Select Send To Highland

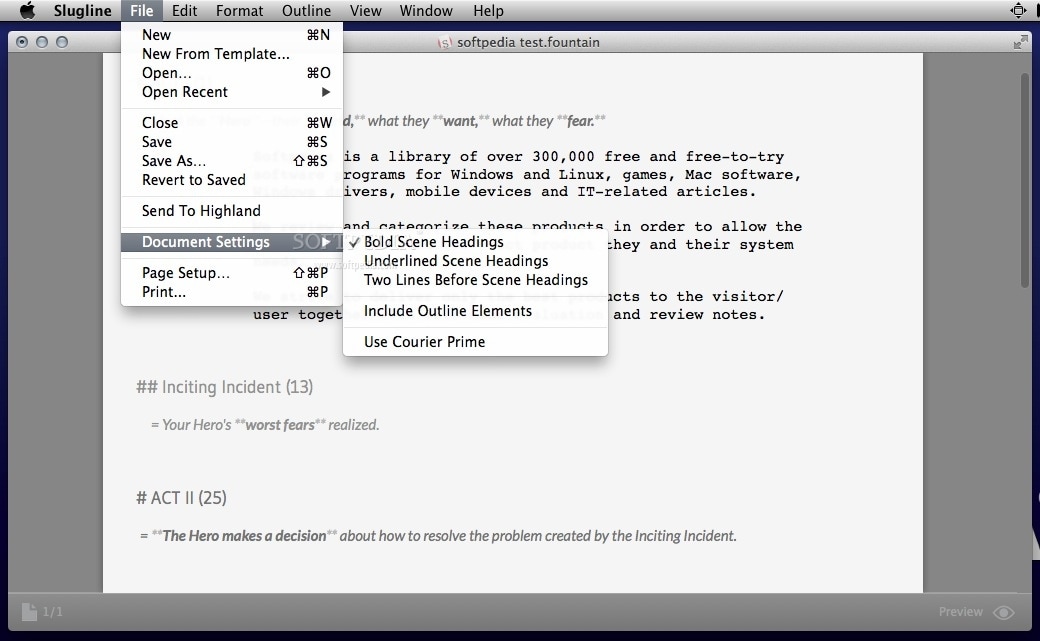coord(231,211)
